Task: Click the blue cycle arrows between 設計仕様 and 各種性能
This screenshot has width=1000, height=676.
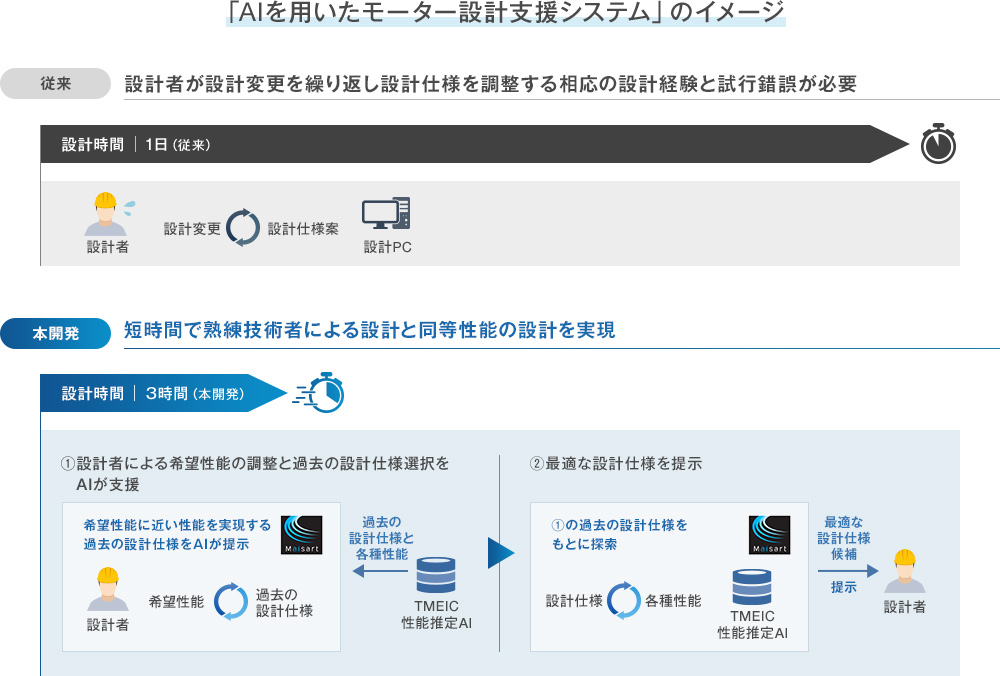Action: click(623, 601)
